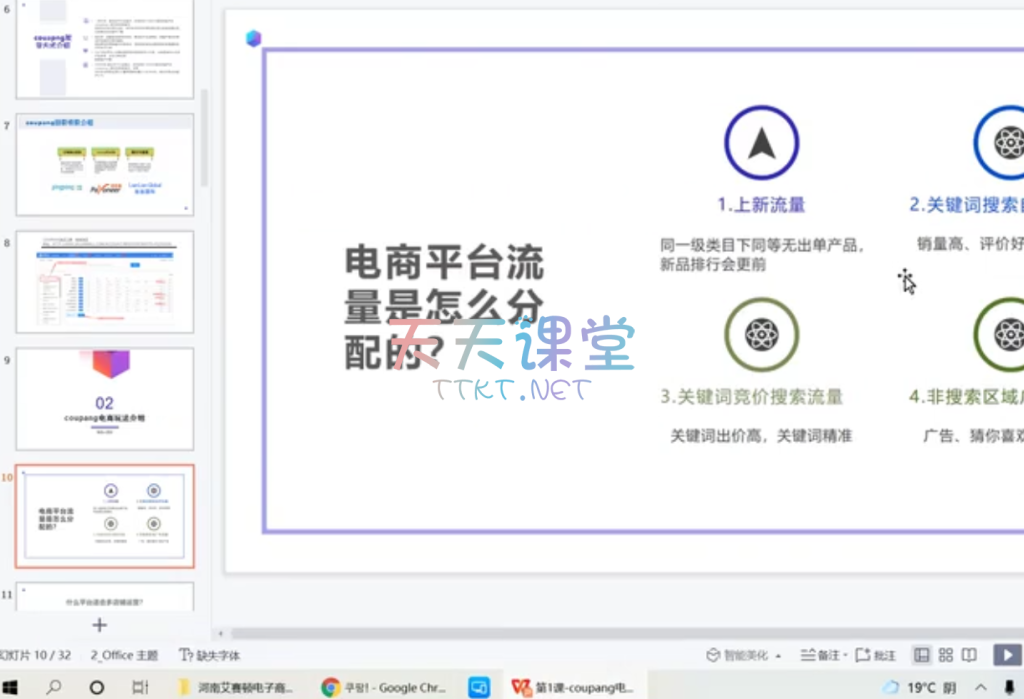Click the 智能美化 icon in status bar
Image resolution: width=1024 pixels, height=699 pixels.
(x=713, y=655)
